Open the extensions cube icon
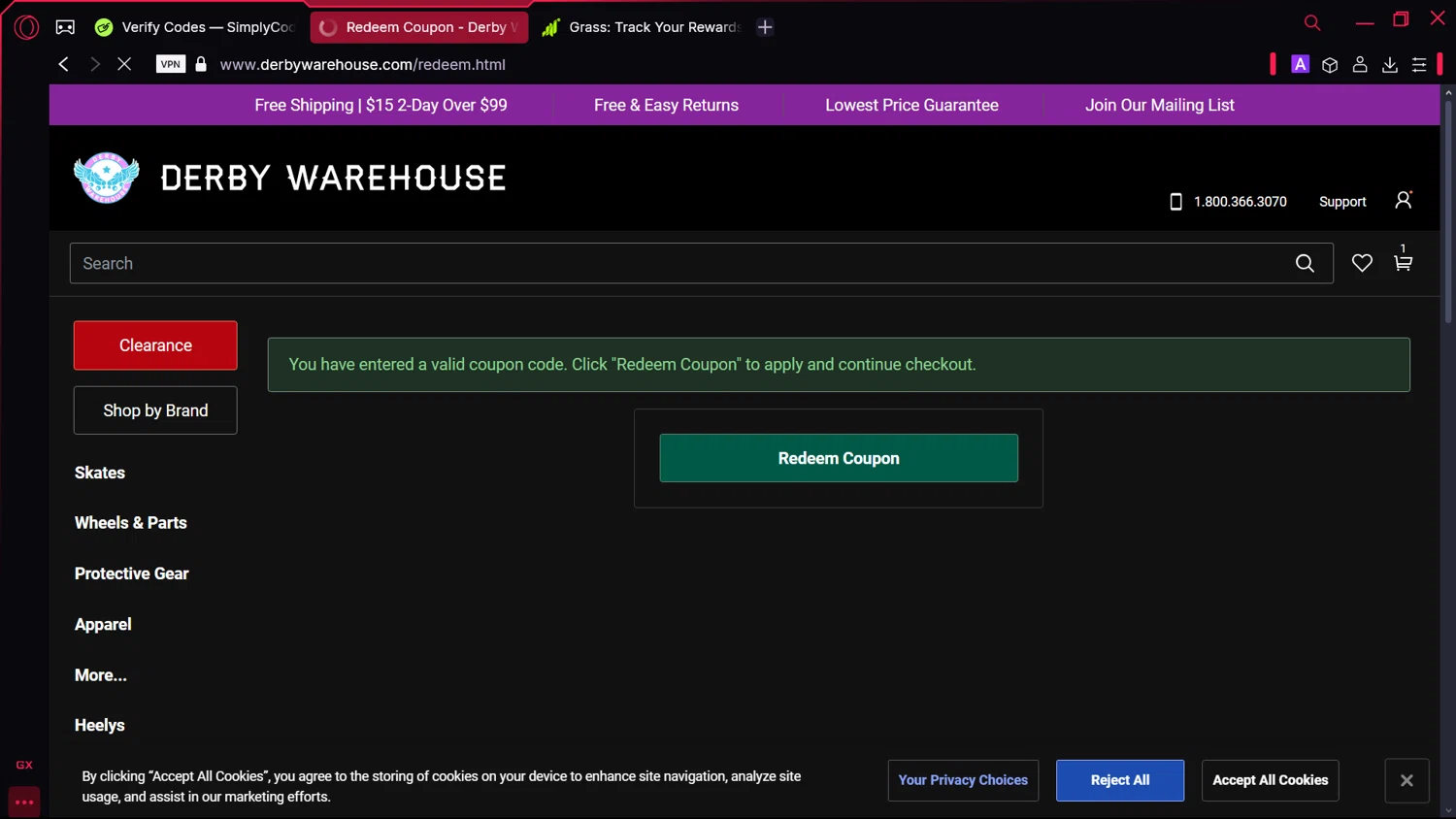Image resolution: width=1456 pixels, height=819 pixels. pyautogui.click(x=1330, y=65)
